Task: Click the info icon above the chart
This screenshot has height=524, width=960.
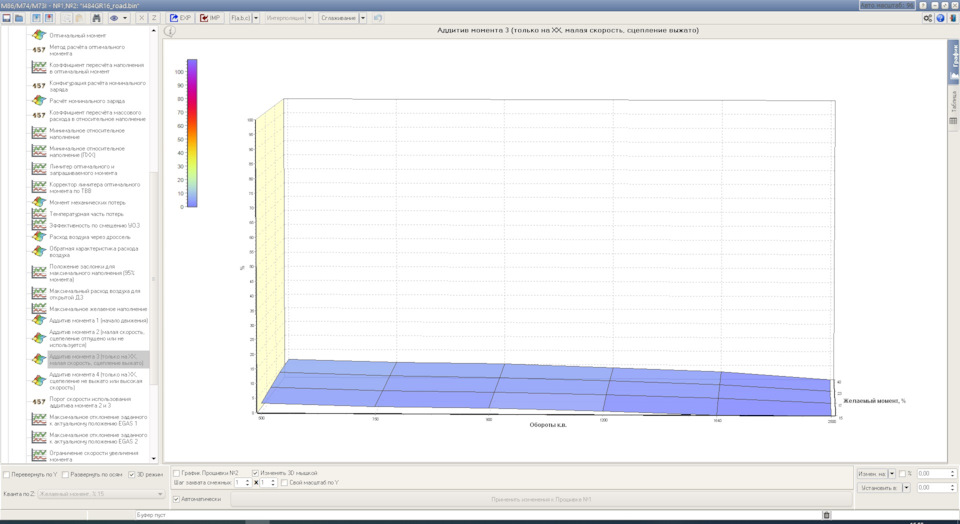Action: tap(170, 31)
